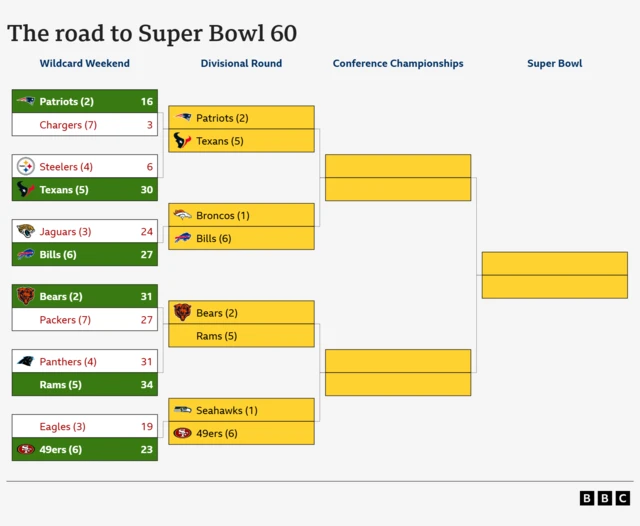
Task: Click the Eagles (3) result row
Action: [85, 426]
